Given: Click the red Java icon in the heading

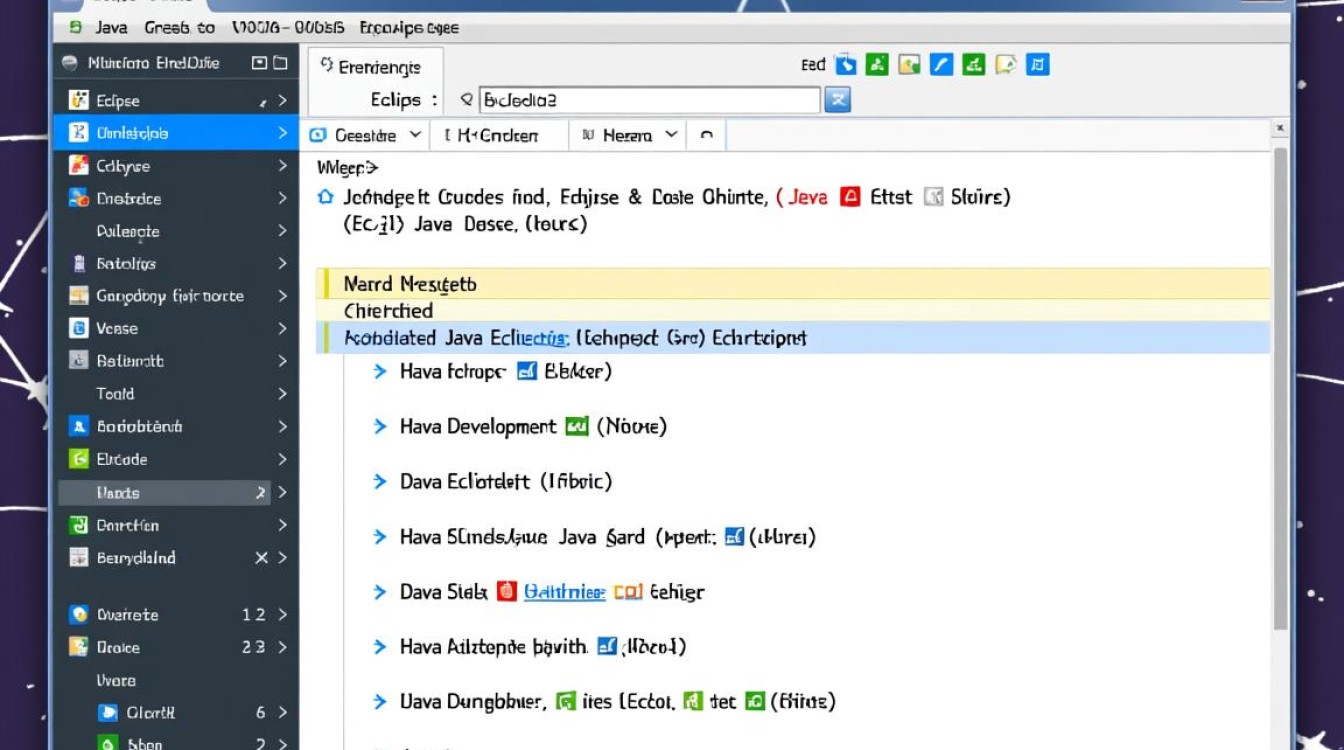Looking at the screenshot, I should (850, 197).
